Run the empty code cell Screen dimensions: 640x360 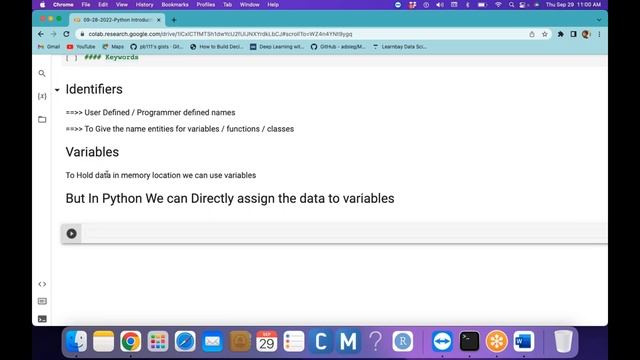pyautogui.click(x=71, y=233)
